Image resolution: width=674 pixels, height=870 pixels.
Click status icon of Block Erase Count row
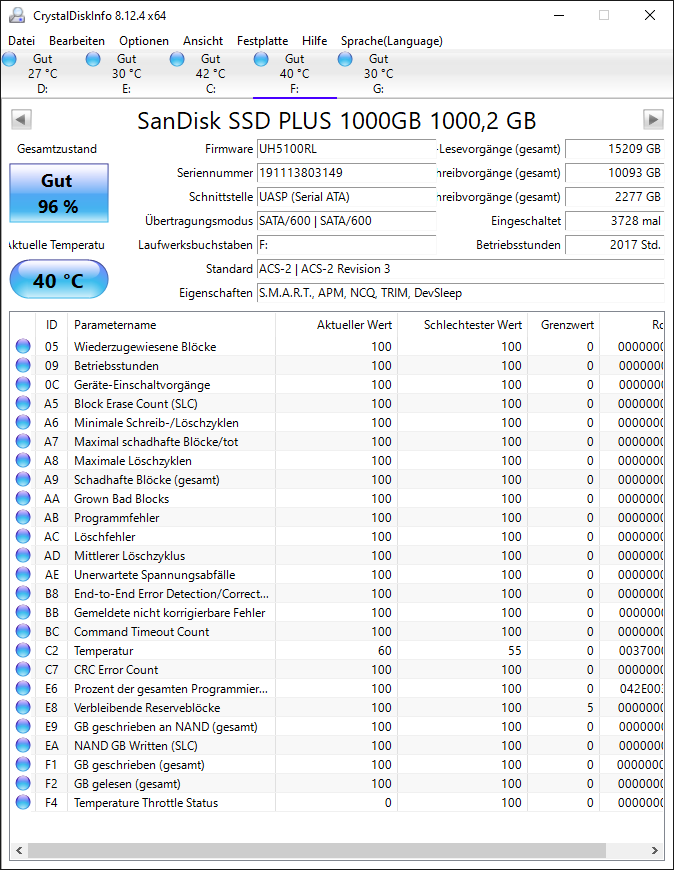coord(23,403)
